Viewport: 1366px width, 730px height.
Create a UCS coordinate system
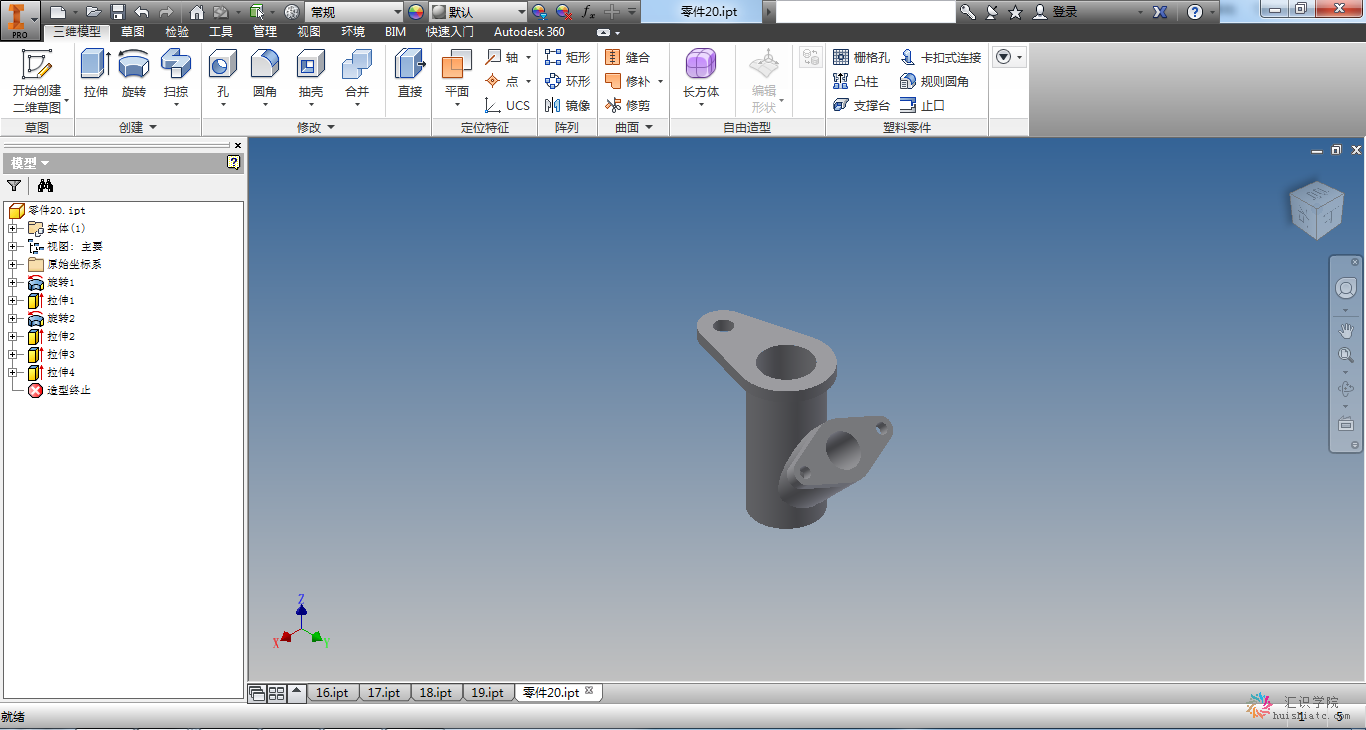[x=507, y=105]
